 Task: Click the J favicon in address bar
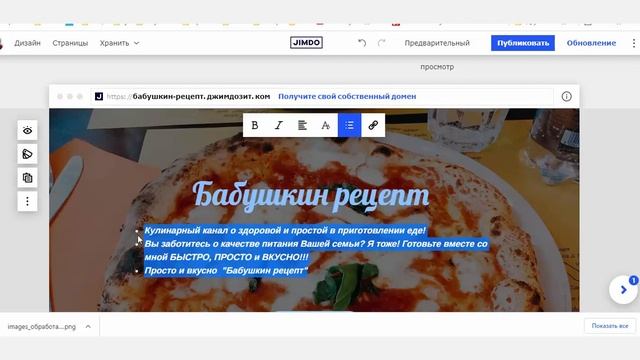coord(99,96)
